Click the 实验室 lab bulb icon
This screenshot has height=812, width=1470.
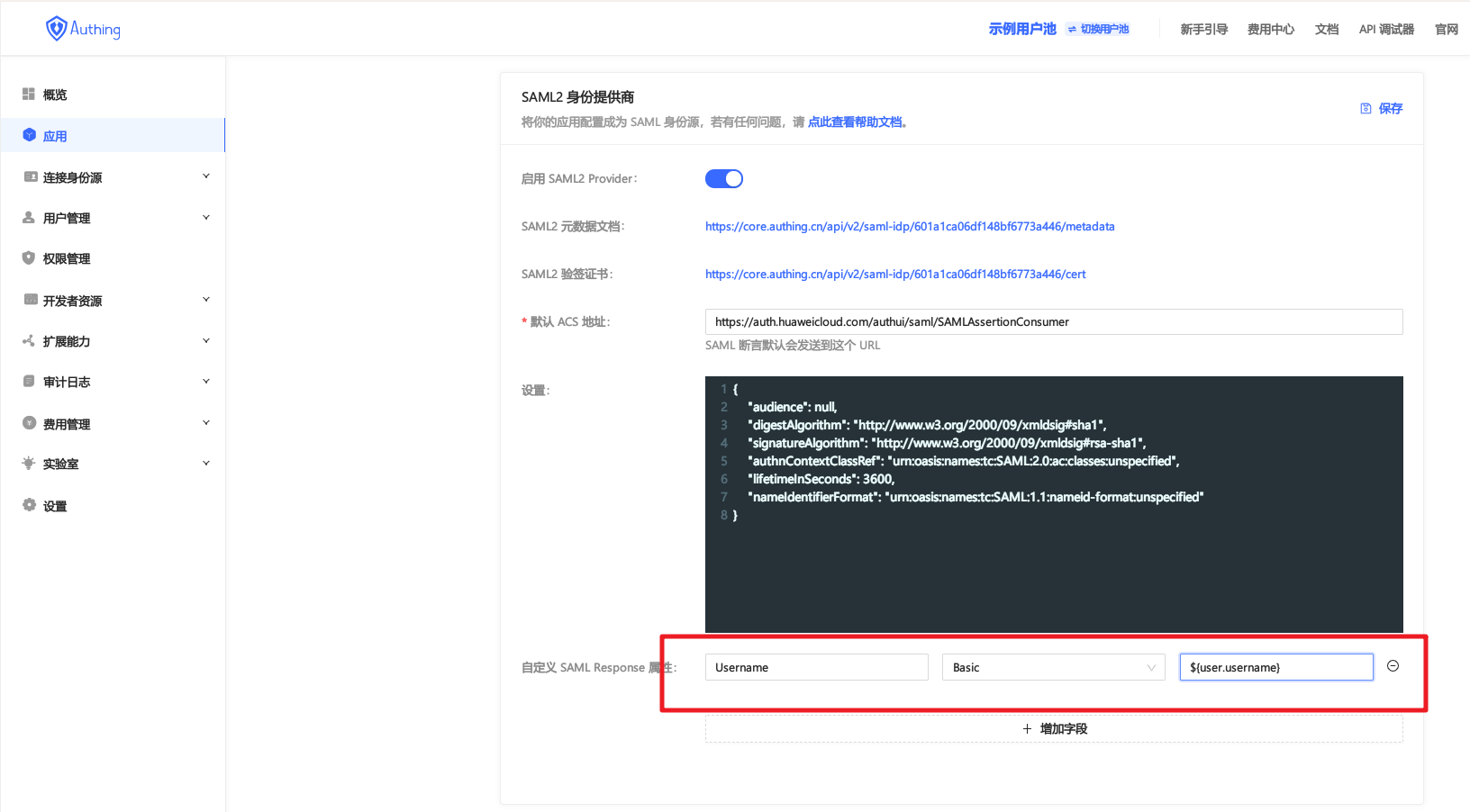click(x=29, y=464)
